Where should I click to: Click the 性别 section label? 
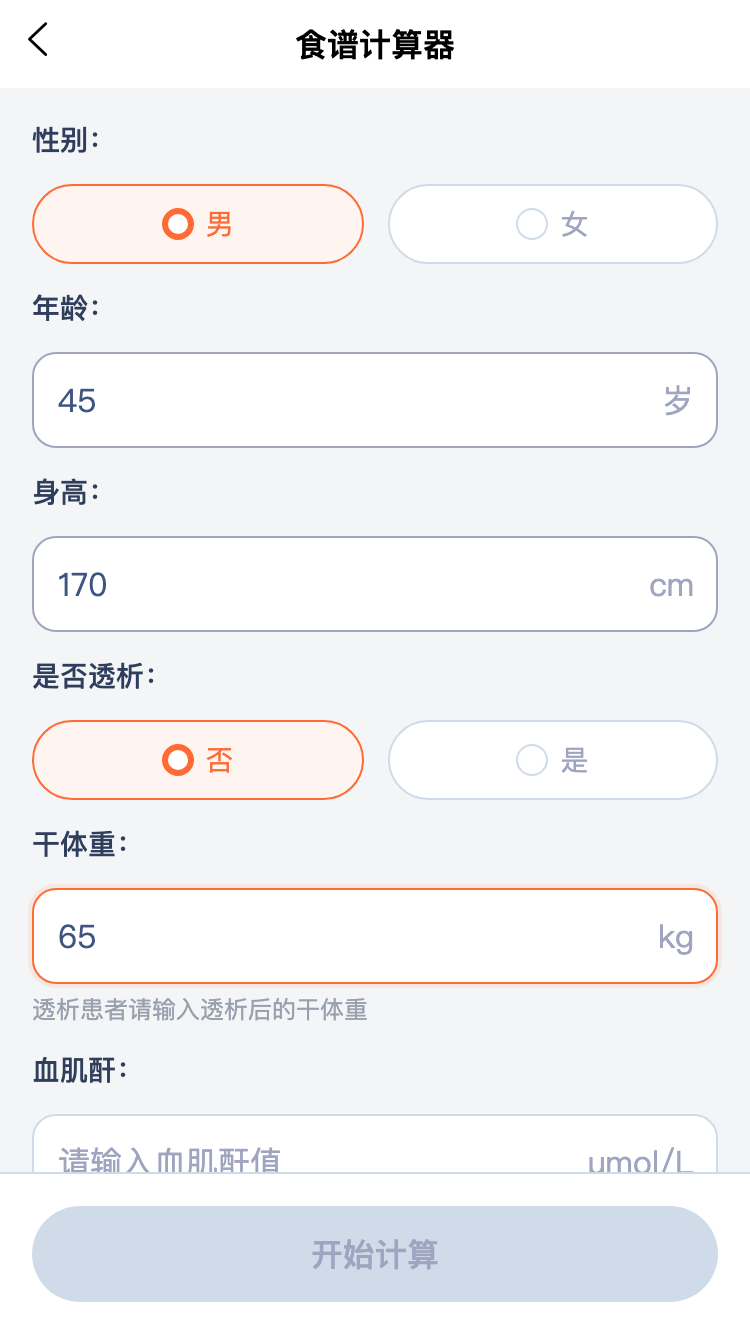pyautogui.click(x=66, y=140)
